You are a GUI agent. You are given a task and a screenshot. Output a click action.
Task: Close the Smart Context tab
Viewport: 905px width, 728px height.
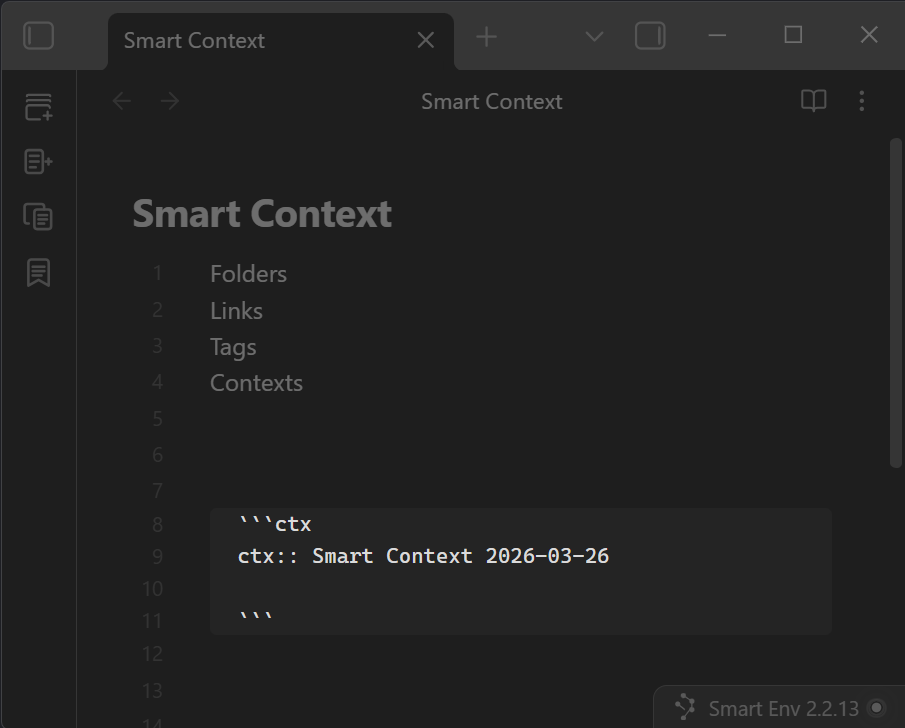click(x=425, y=40)
